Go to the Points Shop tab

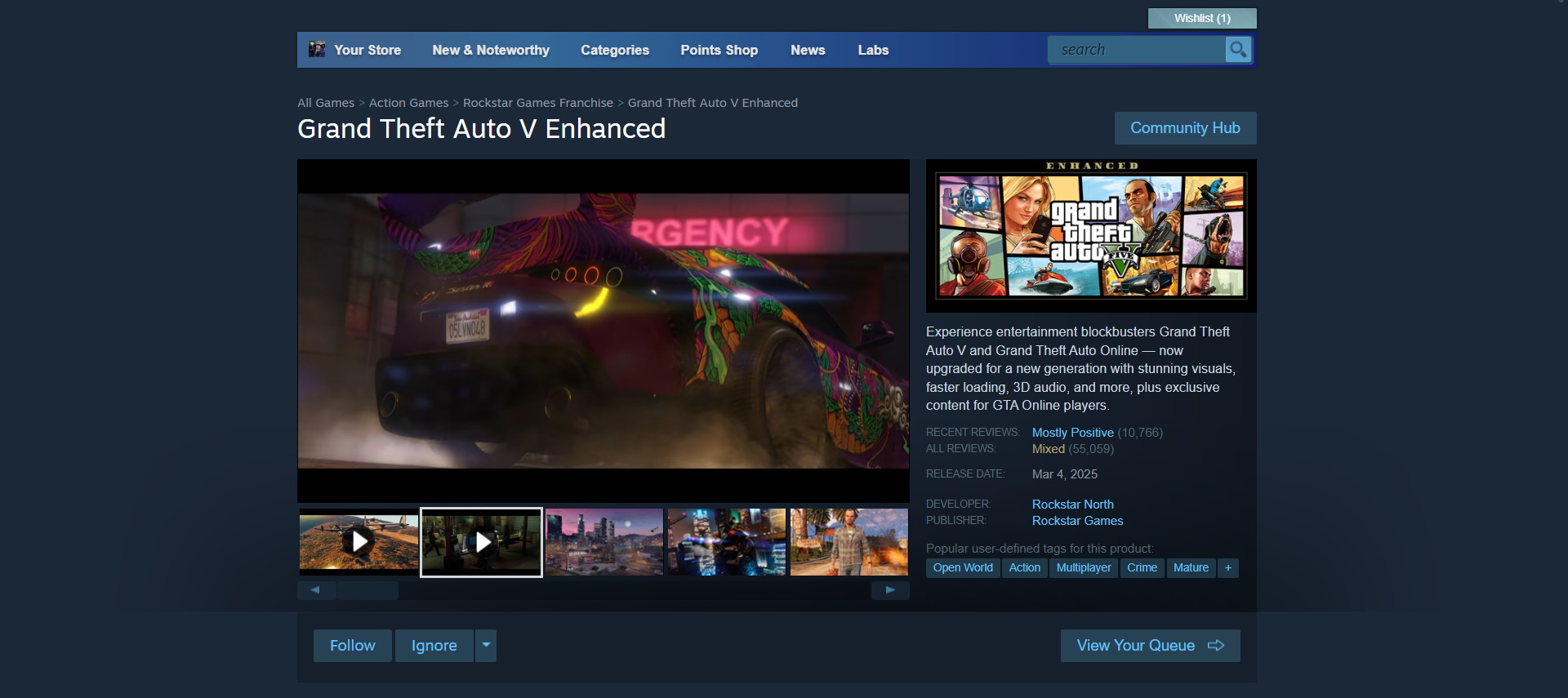pyautogui.click(x=719, y=51)
